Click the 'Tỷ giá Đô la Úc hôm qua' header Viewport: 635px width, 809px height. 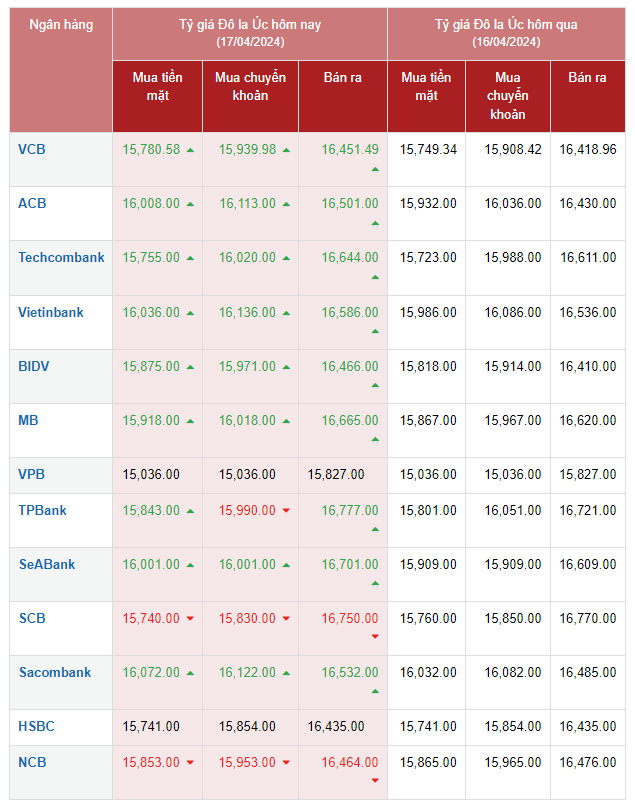[x=506, y=24]
